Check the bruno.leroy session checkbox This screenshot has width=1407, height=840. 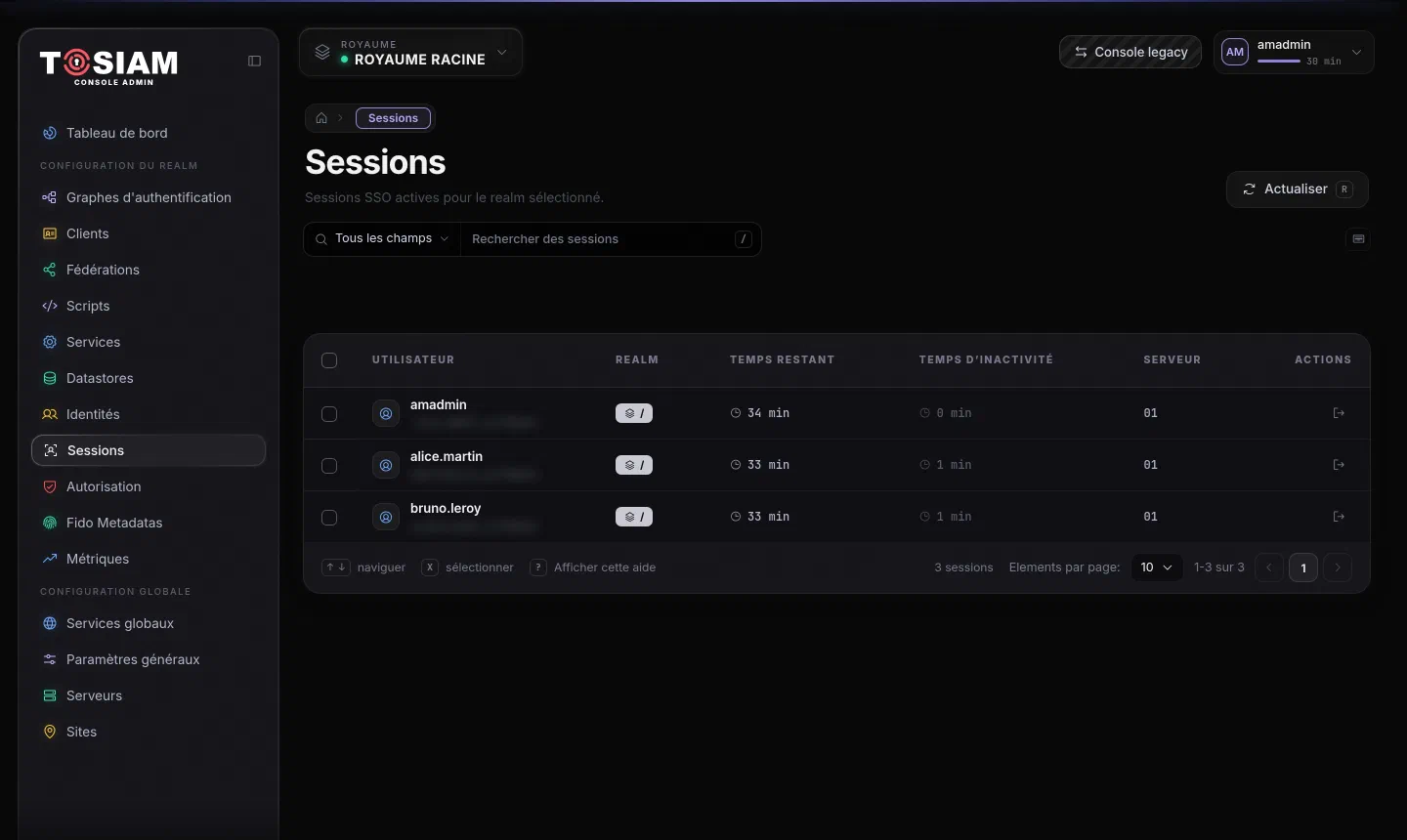(329, 518)
